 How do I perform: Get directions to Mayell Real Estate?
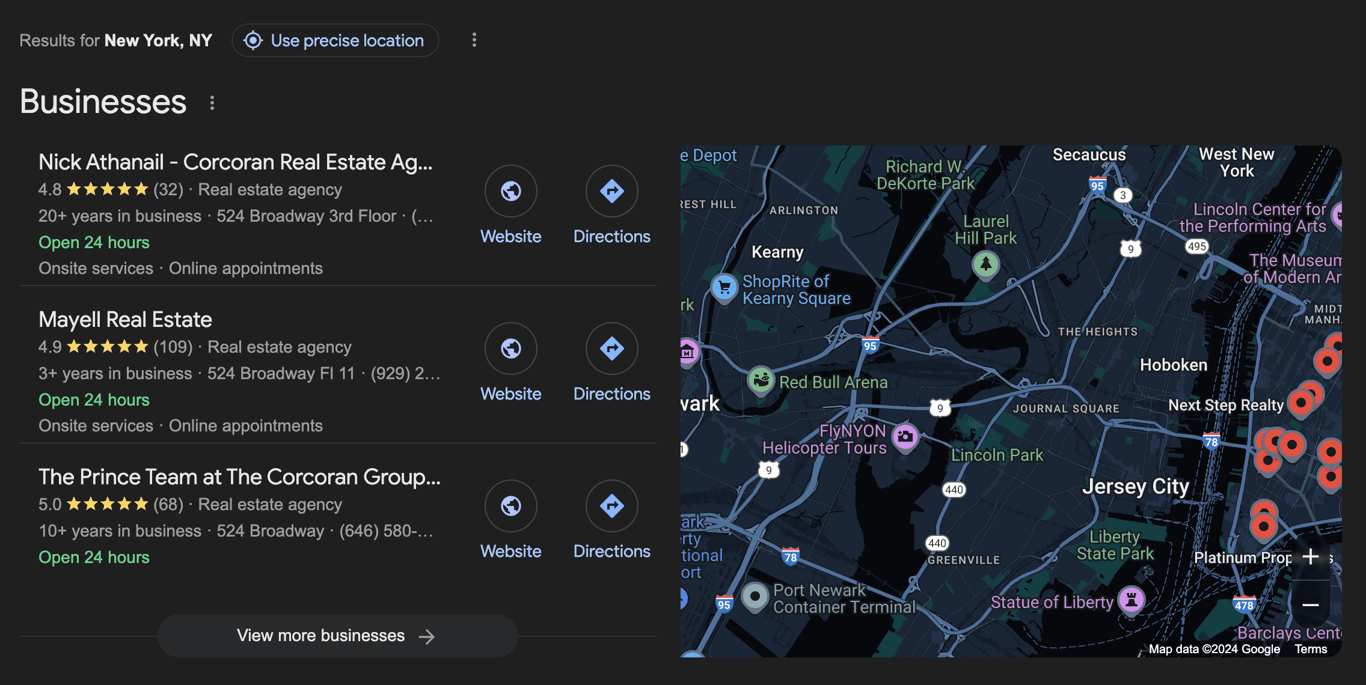pos(611,348)
